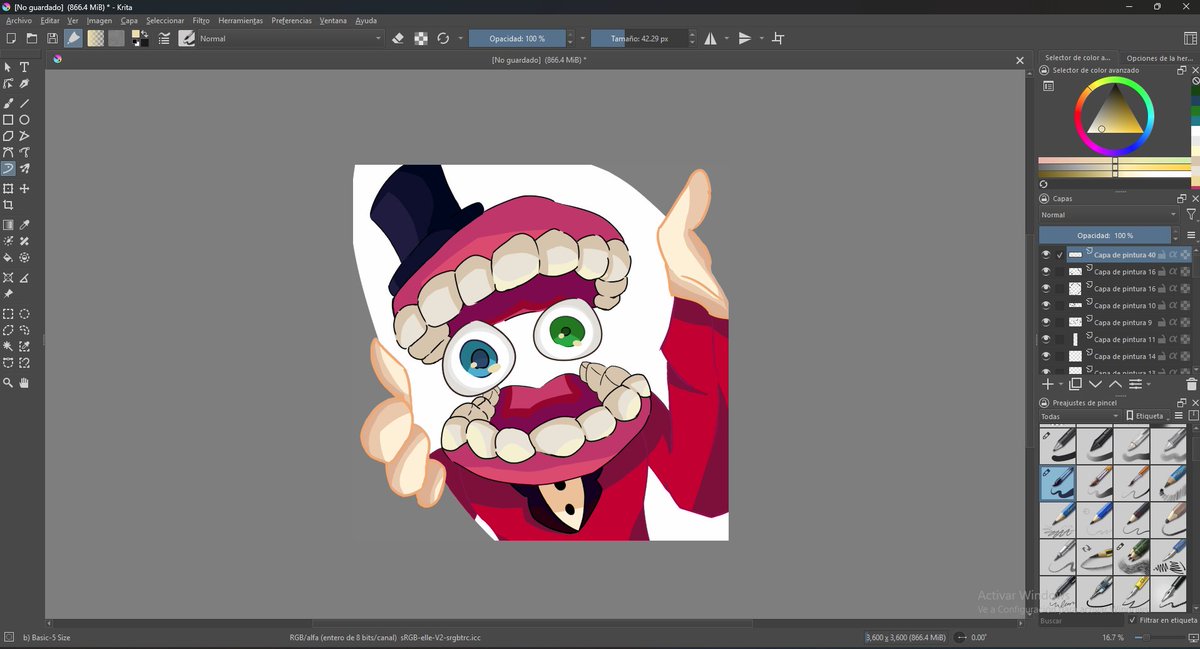1200x649 pixels.
Task: Save the document with floppy icon
Action: click(52, 38)
